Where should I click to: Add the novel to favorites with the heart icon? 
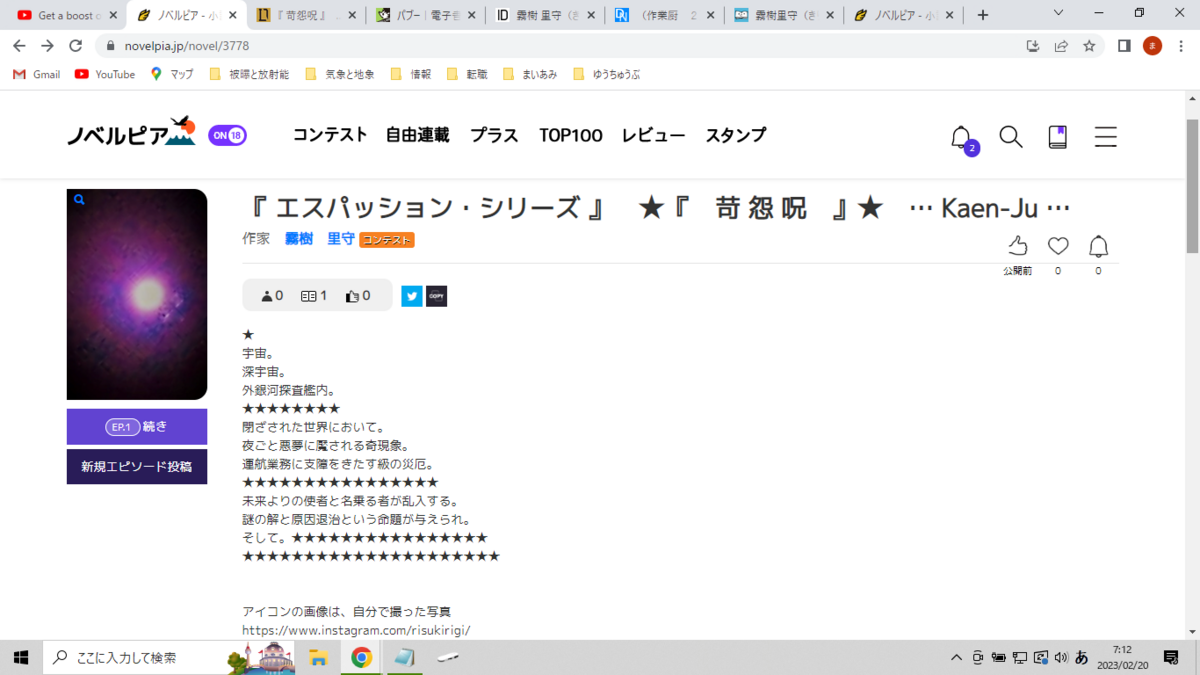tap(1057, 244)
